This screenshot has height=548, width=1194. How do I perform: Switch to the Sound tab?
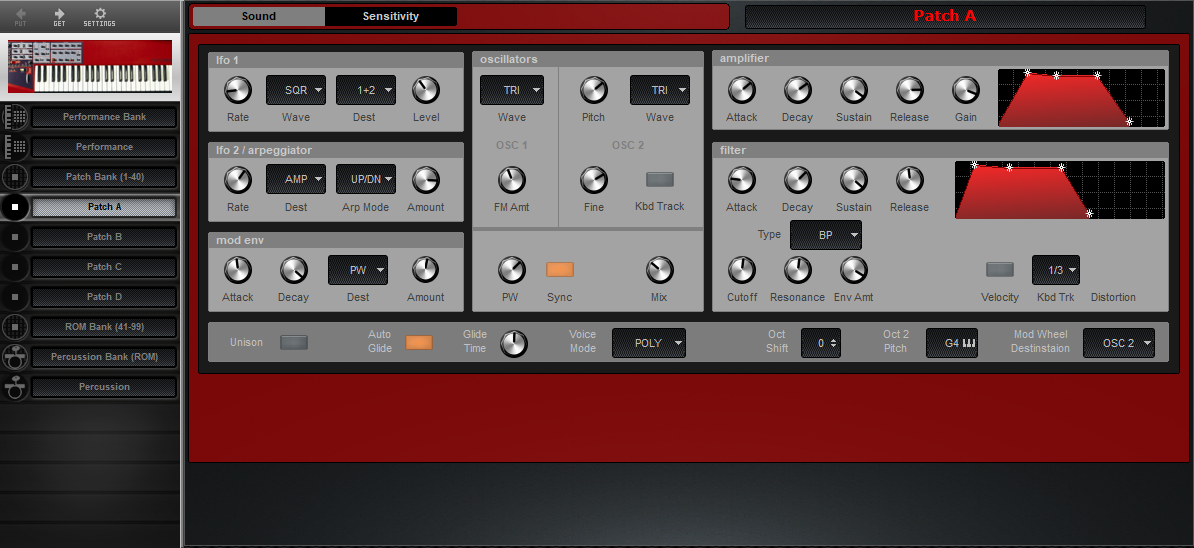(x=259, y=16)
